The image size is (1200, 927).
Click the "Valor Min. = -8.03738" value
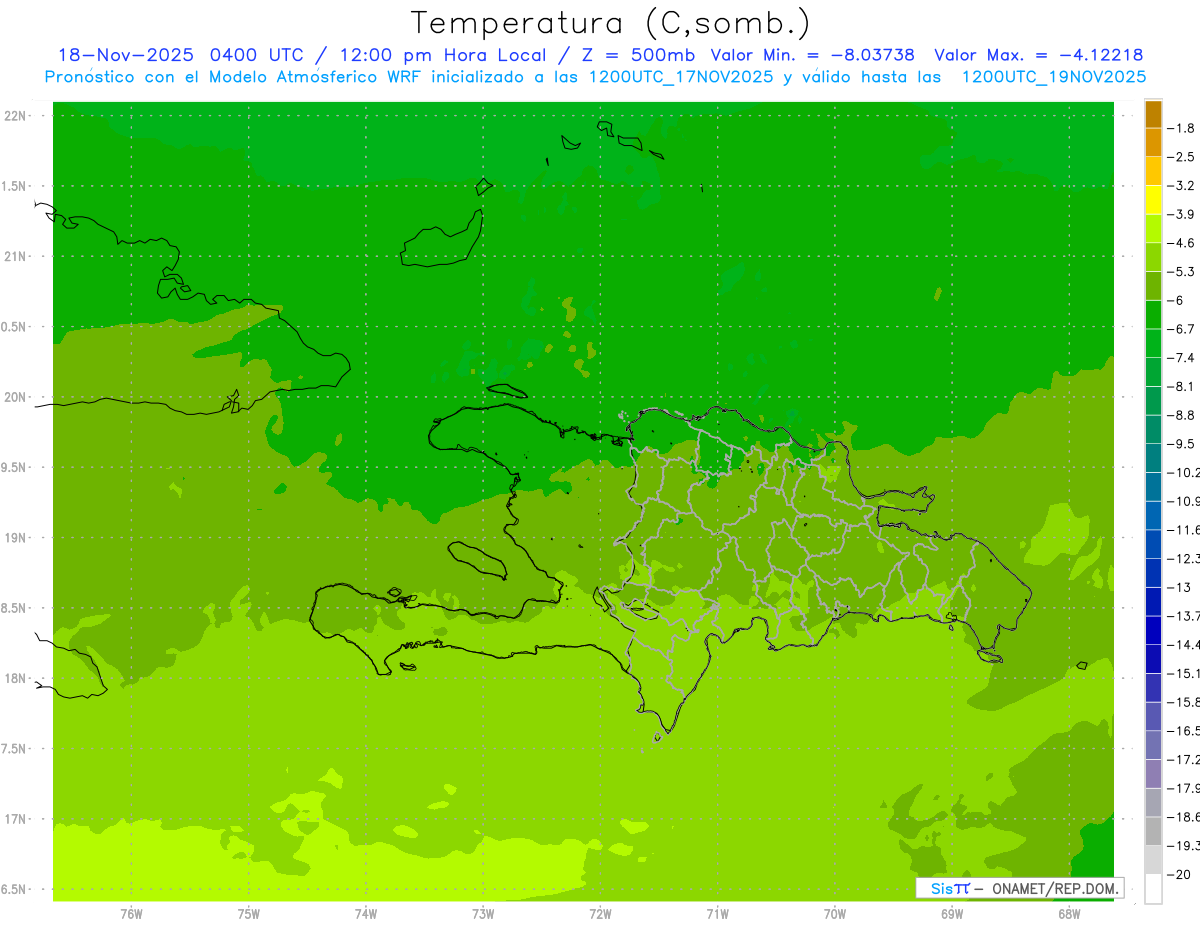pos(813,55)
